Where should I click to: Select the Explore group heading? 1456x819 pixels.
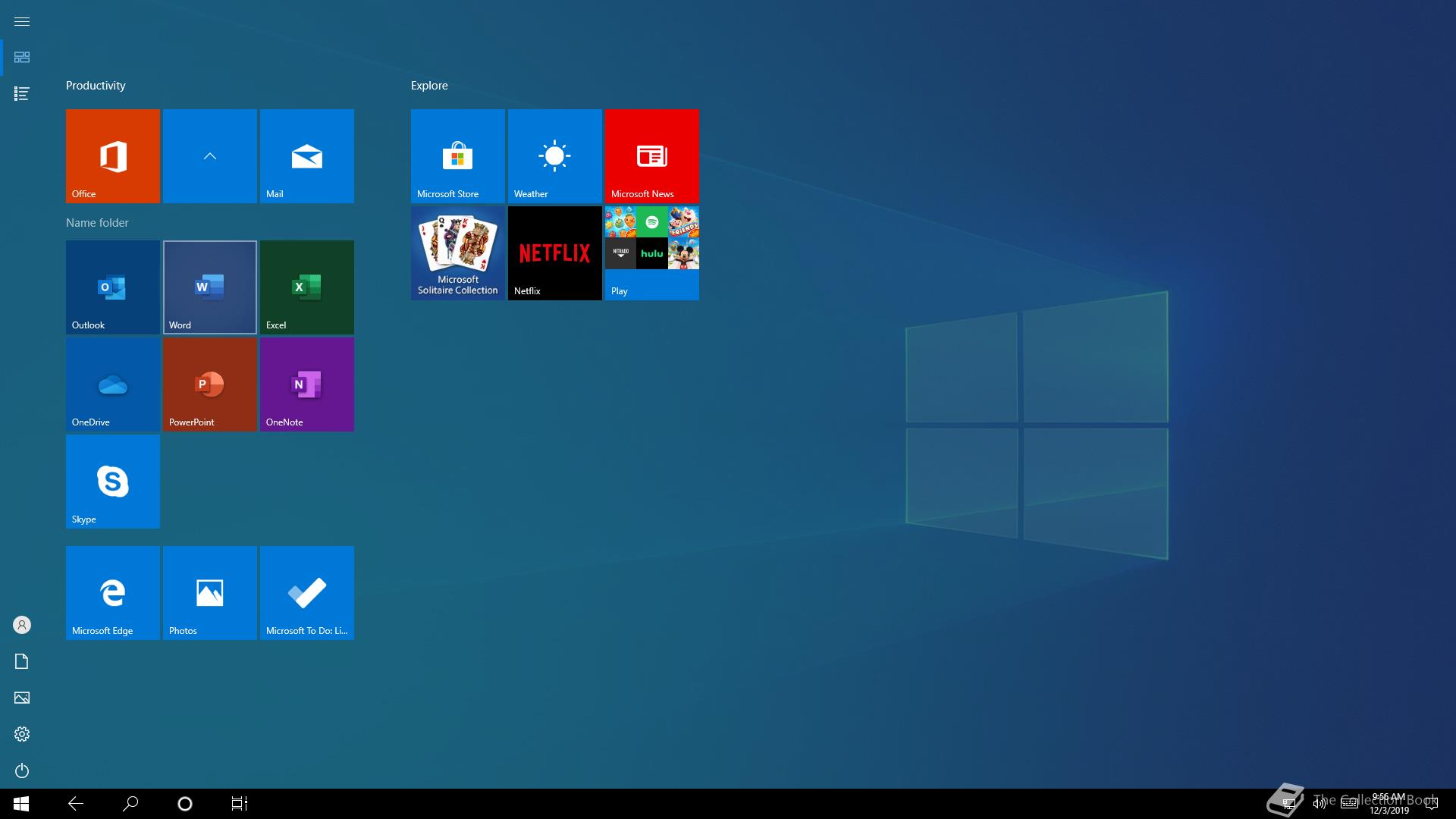[x=429, y=86]
